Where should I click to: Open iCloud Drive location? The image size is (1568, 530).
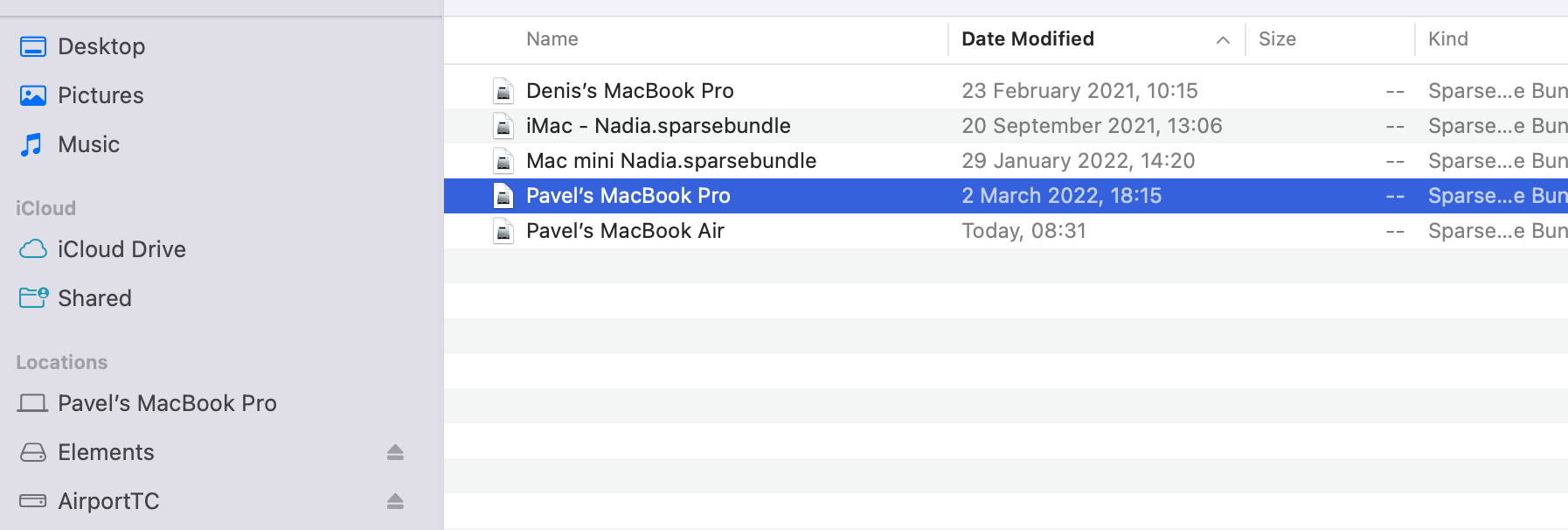click(121, 249)
